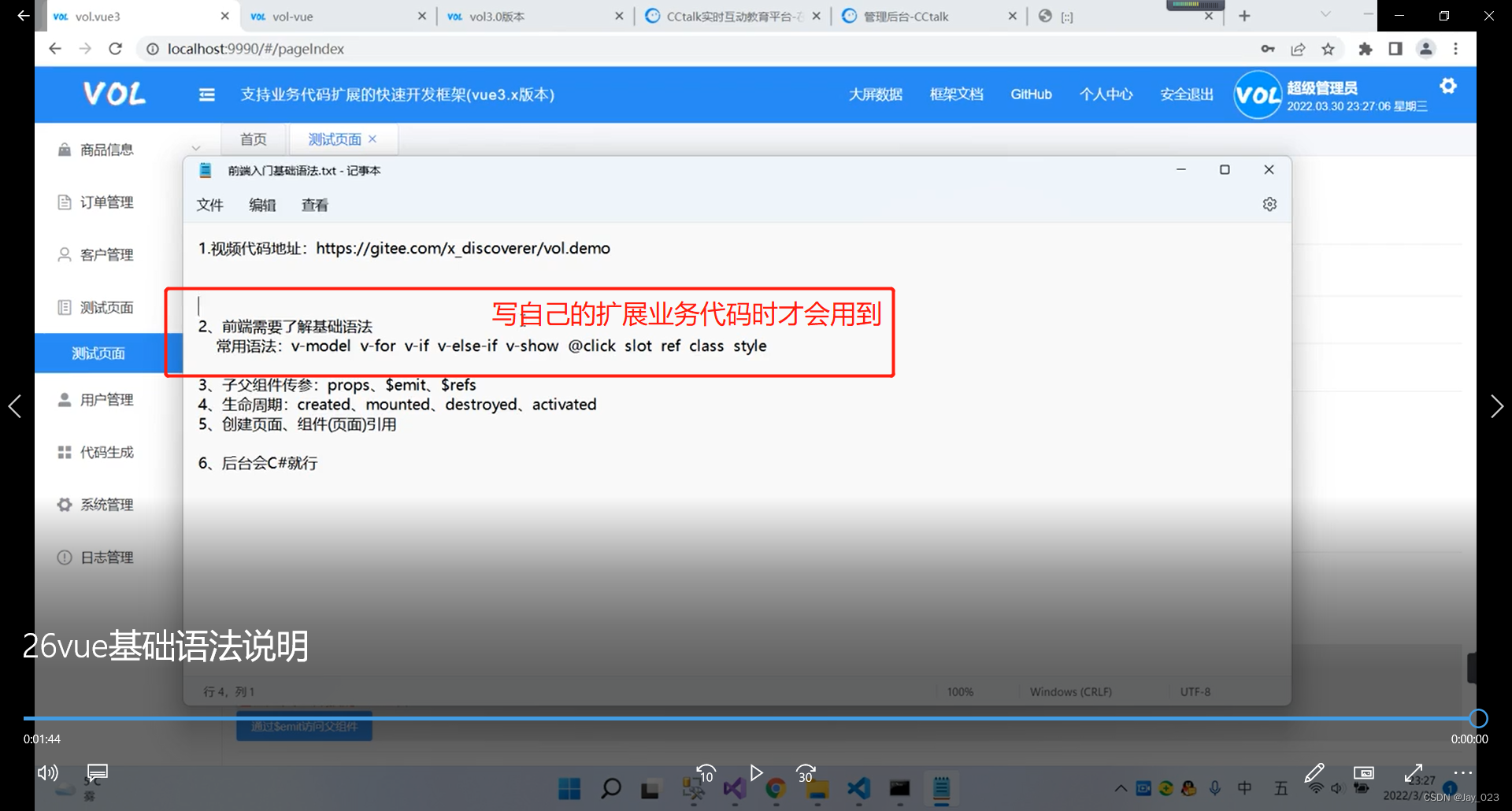Toggle fullscreen in video player
This screenshot has height=811, width=1512.
[1414, 772]
